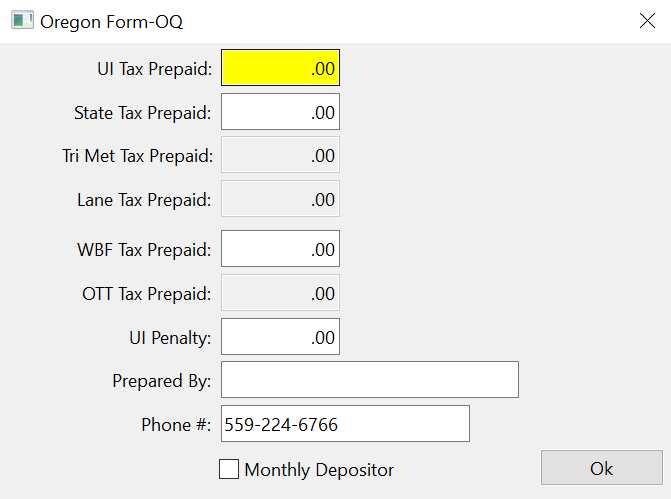Click the State Tax Prepaid amount field
The height and width of the screenshot is (499, 671).
click(280, 112)
